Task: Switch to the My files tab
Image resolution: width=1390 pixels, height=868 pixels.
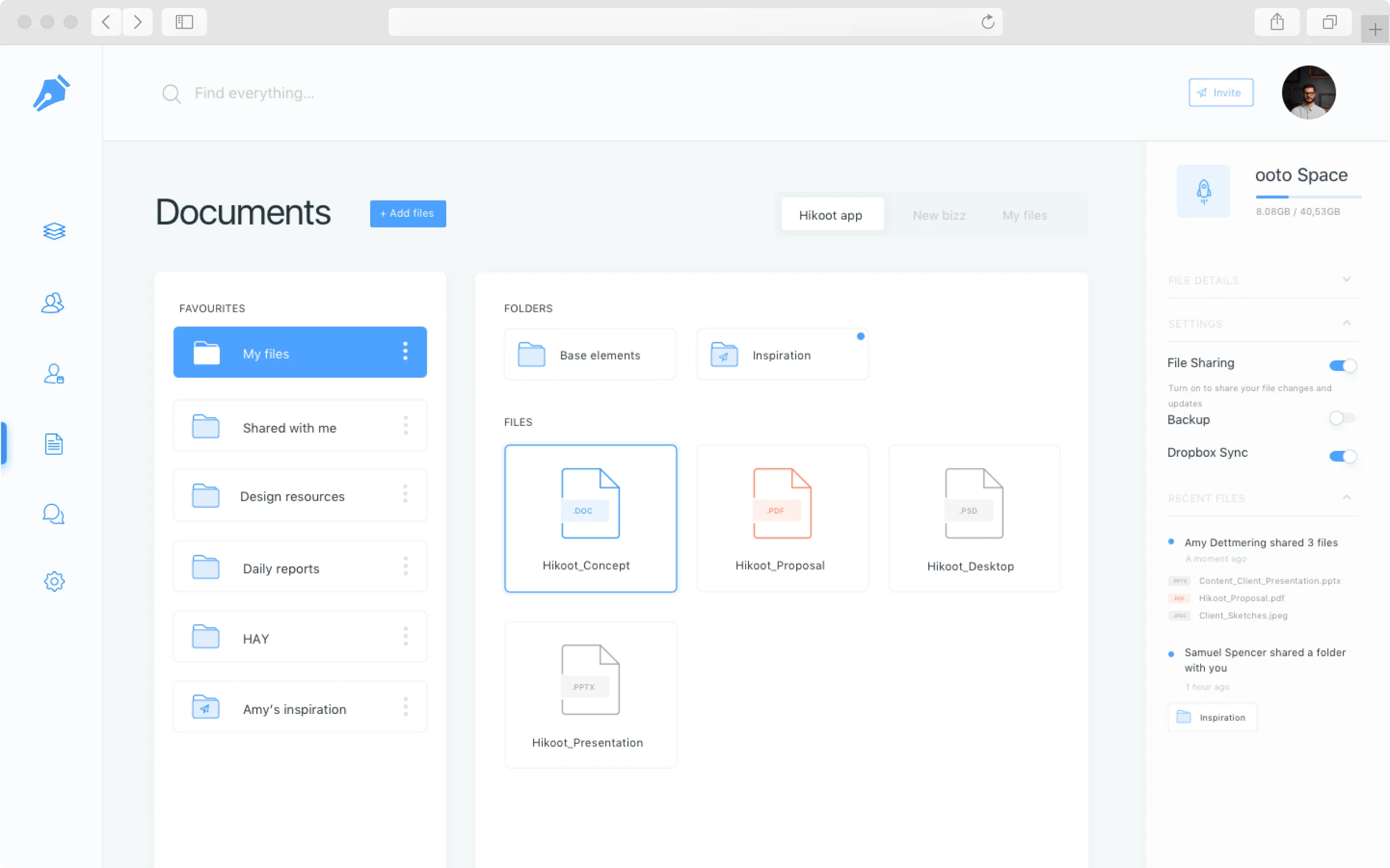Action: (x=1025, y=215)
